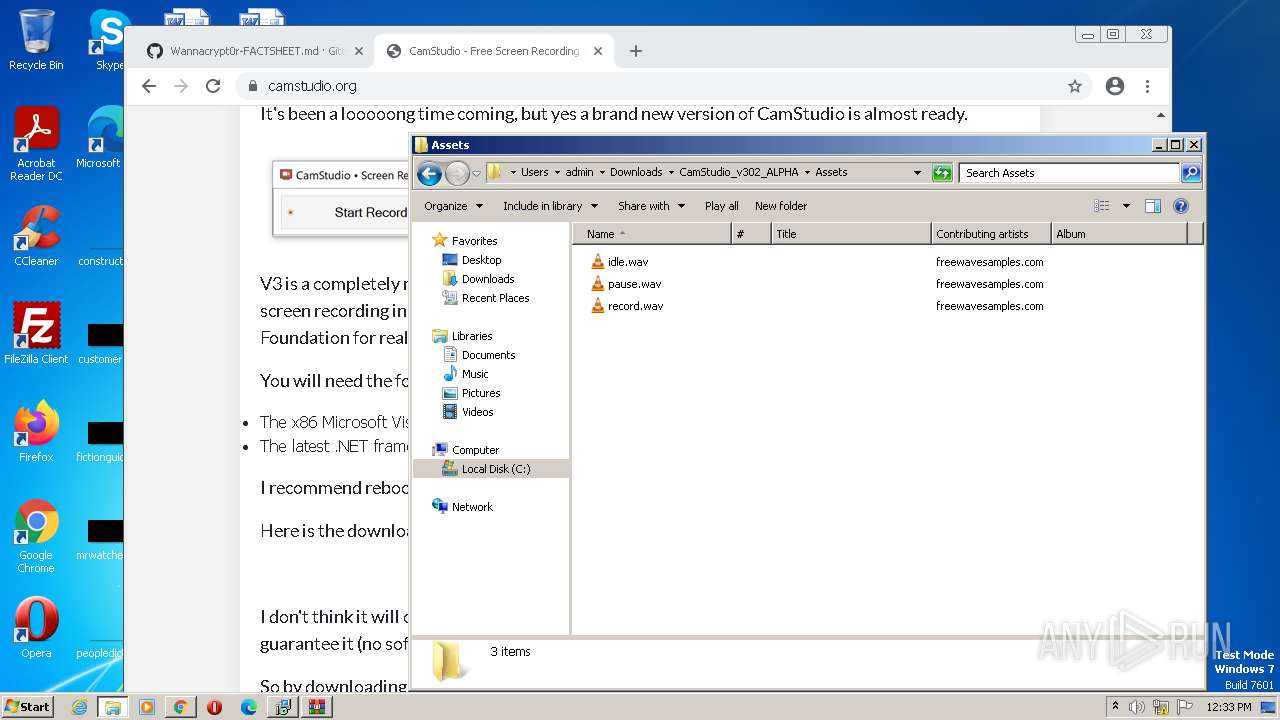1280x720 pixels.
Task: Open the Pictures library
Action: click(481, 393)
